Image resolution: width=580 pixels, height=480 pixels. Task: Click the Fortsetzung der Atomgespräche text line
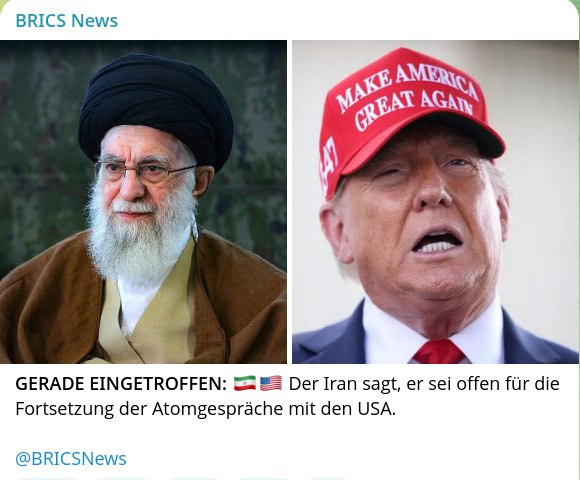click(x=206, y=409)
